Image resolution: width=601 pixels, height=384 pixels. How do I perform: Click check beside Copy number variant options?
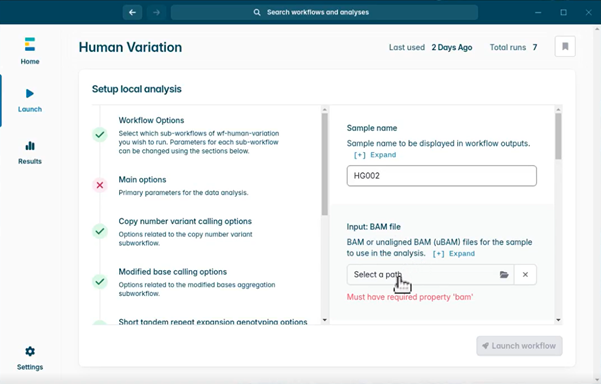[x=100, y=231]
